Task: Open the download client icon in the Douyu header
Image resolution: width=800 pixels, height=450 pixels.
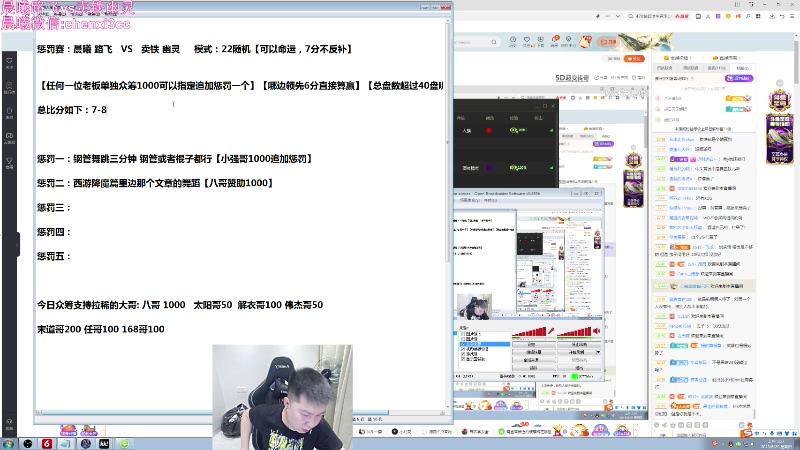Action: point(540,41)
